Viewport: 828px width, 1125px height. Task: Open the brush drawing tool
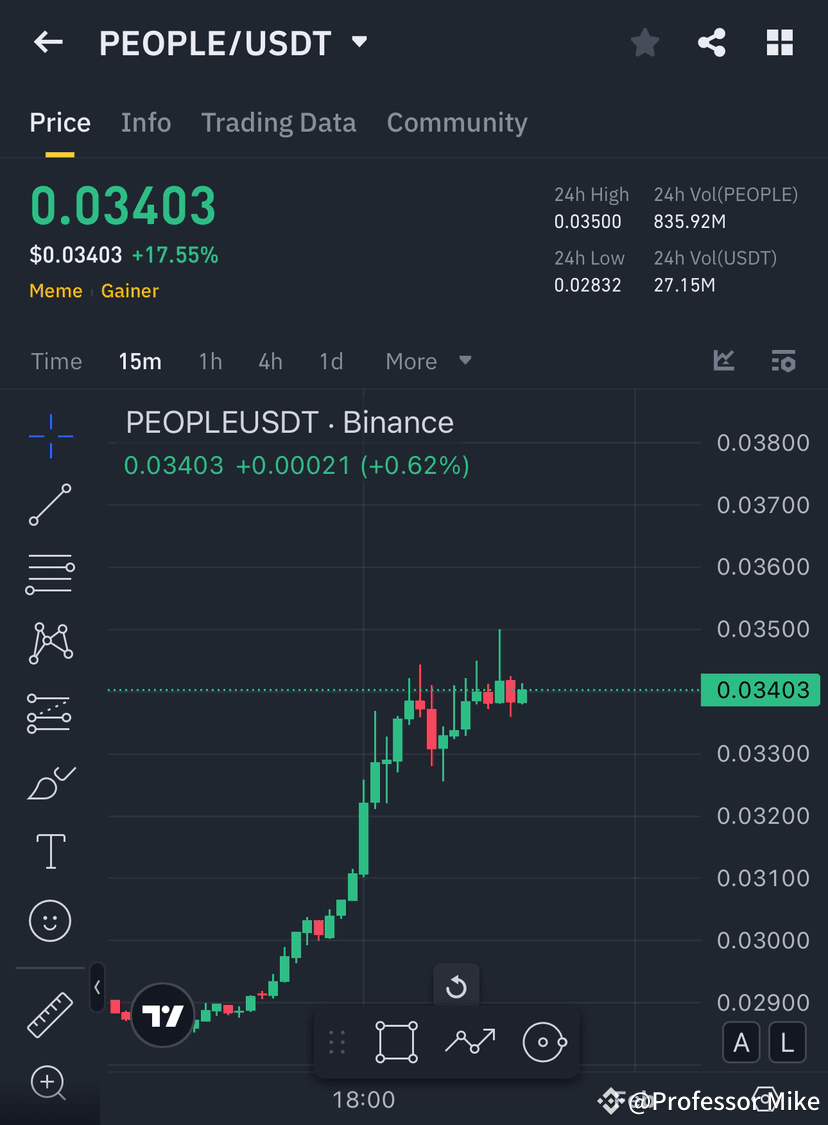[49, 782]
